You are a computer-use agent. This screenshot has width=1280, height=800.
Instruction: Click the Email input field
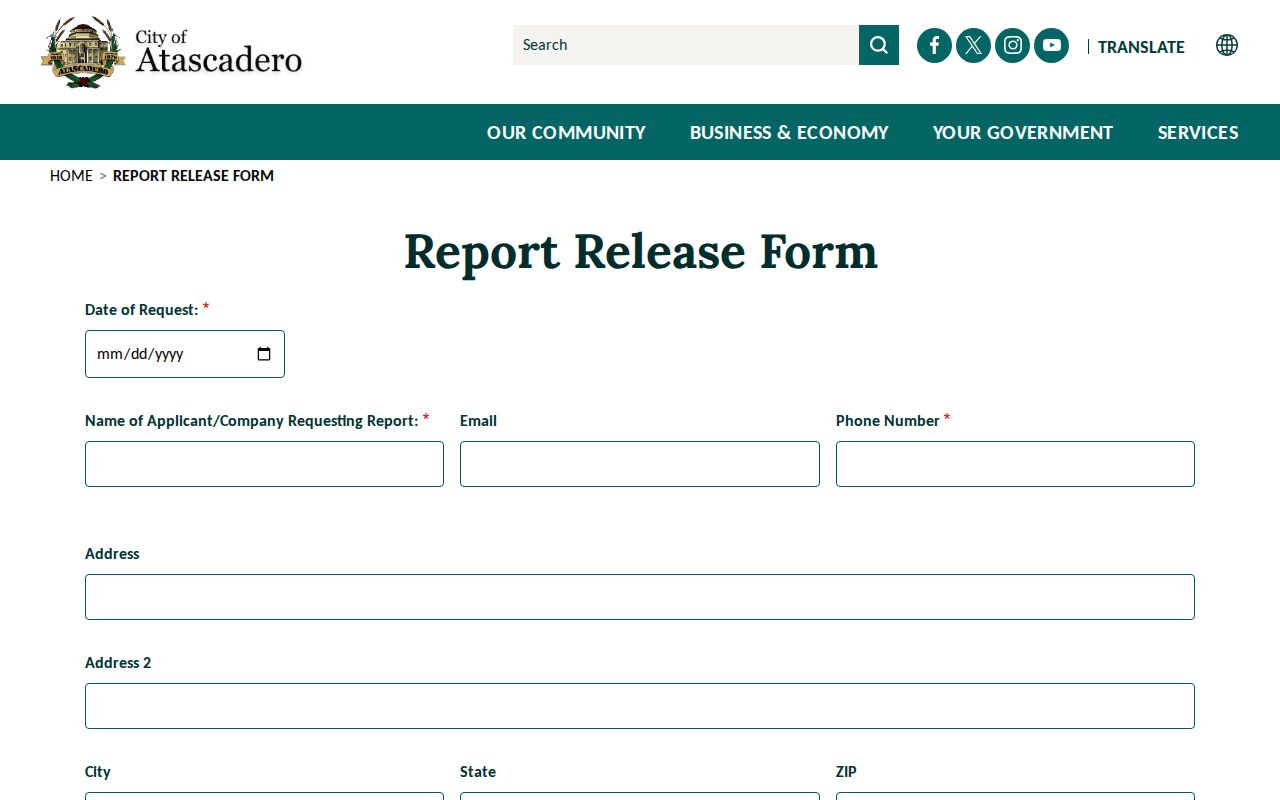point(640,464)
